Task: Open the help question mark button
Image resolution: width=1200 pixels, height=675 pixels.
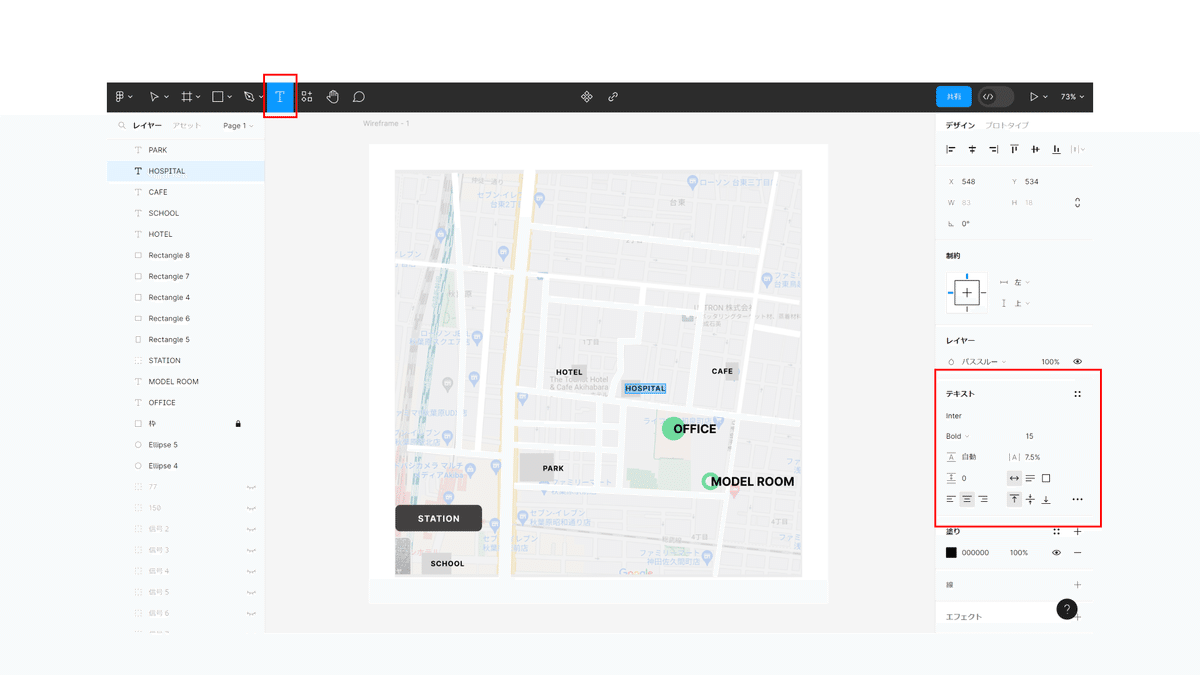Action: [x=1067, y=608]
